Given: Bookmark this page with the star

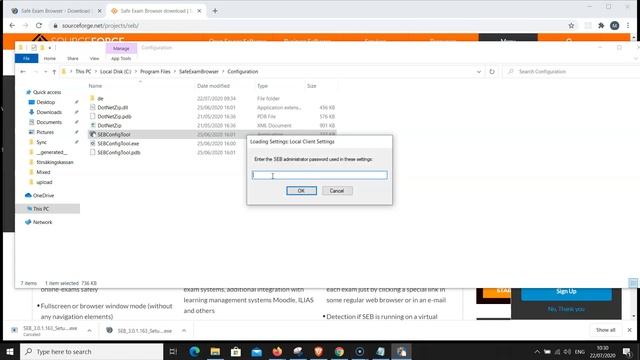Looking at the screenshot, I should coord(571,25).
